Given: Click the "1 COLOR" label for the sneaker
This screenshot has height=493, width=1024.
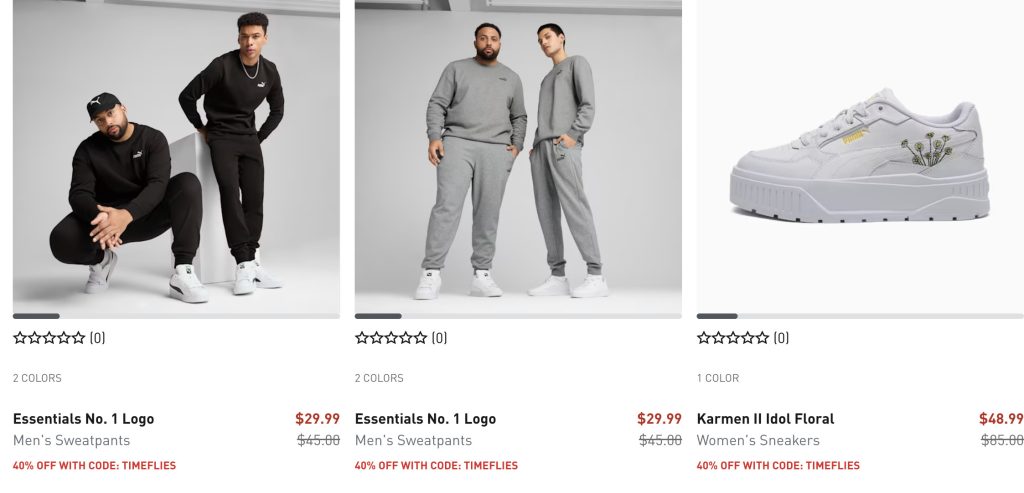Looking at the screenshot, I should 718,378.
